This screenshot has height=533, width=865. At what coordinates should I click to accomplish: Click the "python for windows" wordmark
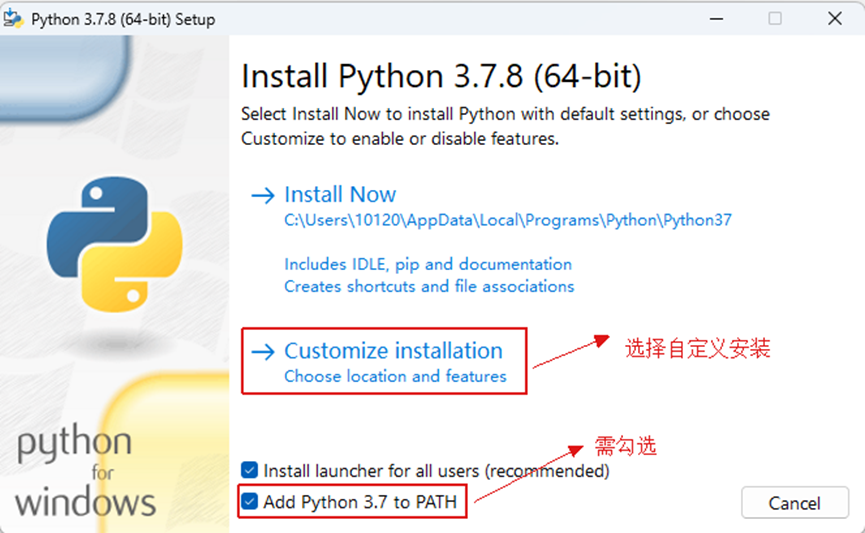tap(86, 472)
